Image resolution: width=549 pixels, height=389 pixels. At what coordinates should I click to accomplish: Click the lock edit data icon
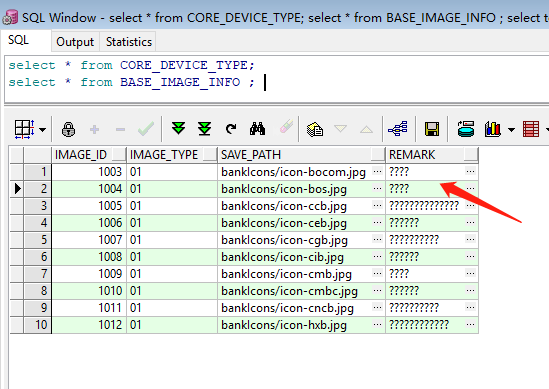click(x=68, y=130)
